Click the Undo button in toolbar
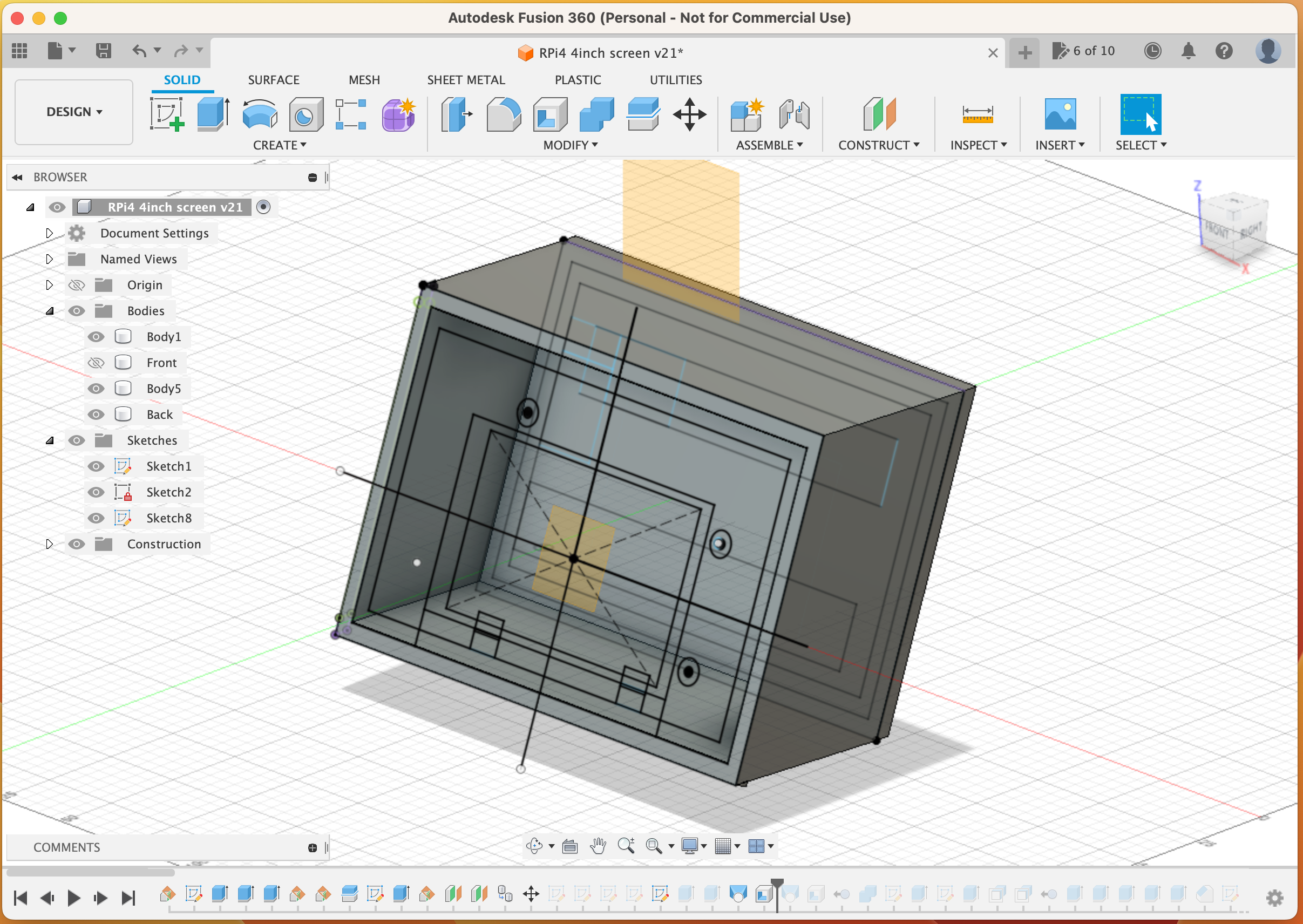 [140, 50]
